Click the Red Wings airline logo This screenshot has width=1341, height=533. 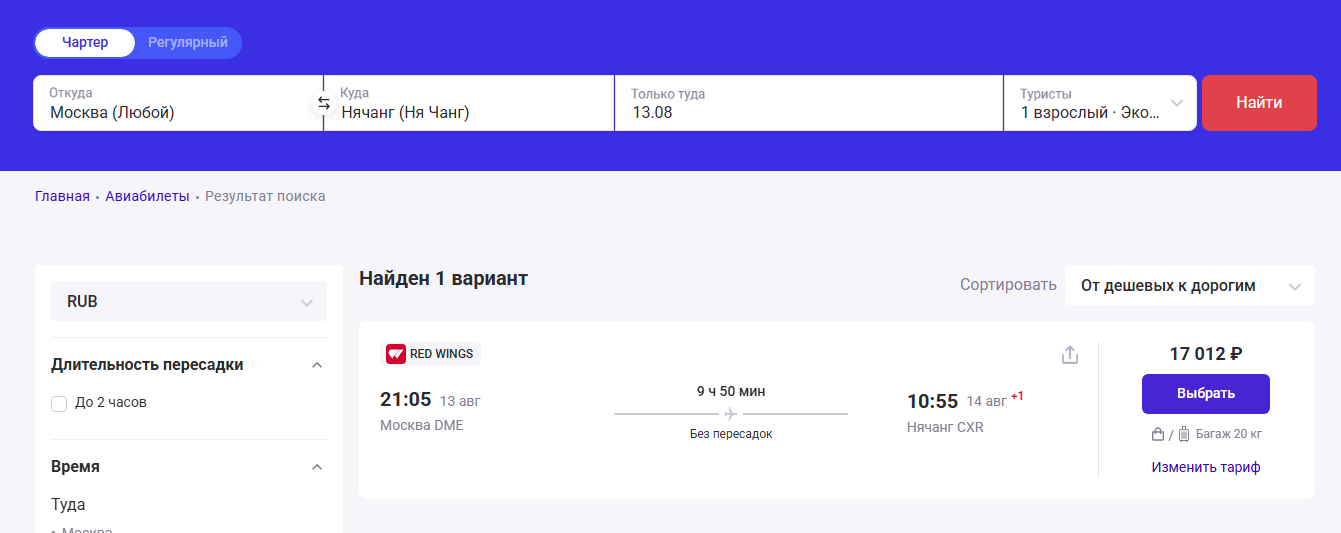396,354
